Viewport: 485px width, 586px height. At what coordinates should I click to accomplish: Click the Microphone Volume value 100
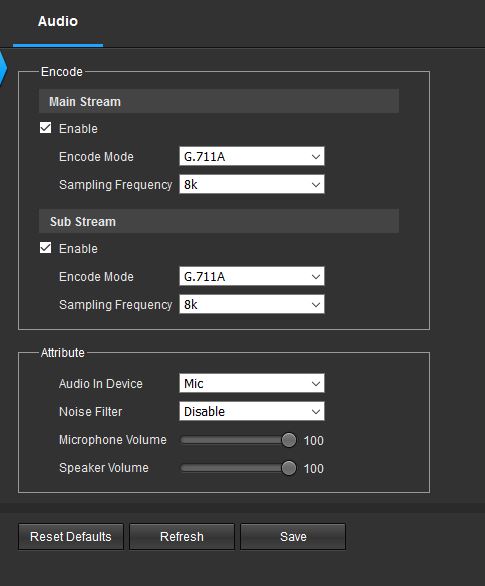[x=313, y=441]
